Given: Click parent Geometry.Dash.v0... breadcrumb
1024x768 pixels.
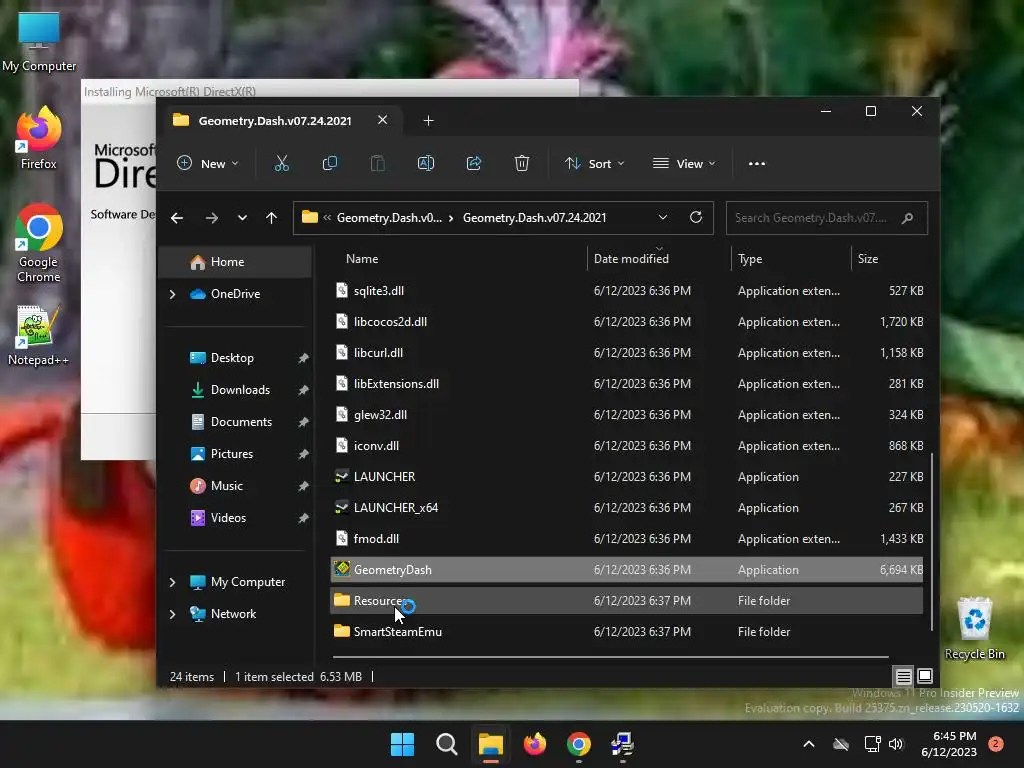Looking at the screenshot, I should point(389,217).
